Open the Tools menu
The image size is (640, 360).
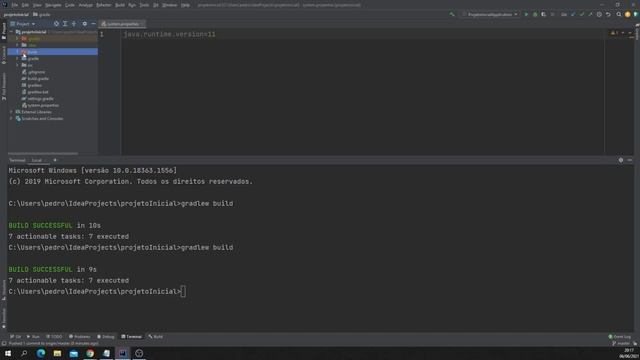pos(144,5)
